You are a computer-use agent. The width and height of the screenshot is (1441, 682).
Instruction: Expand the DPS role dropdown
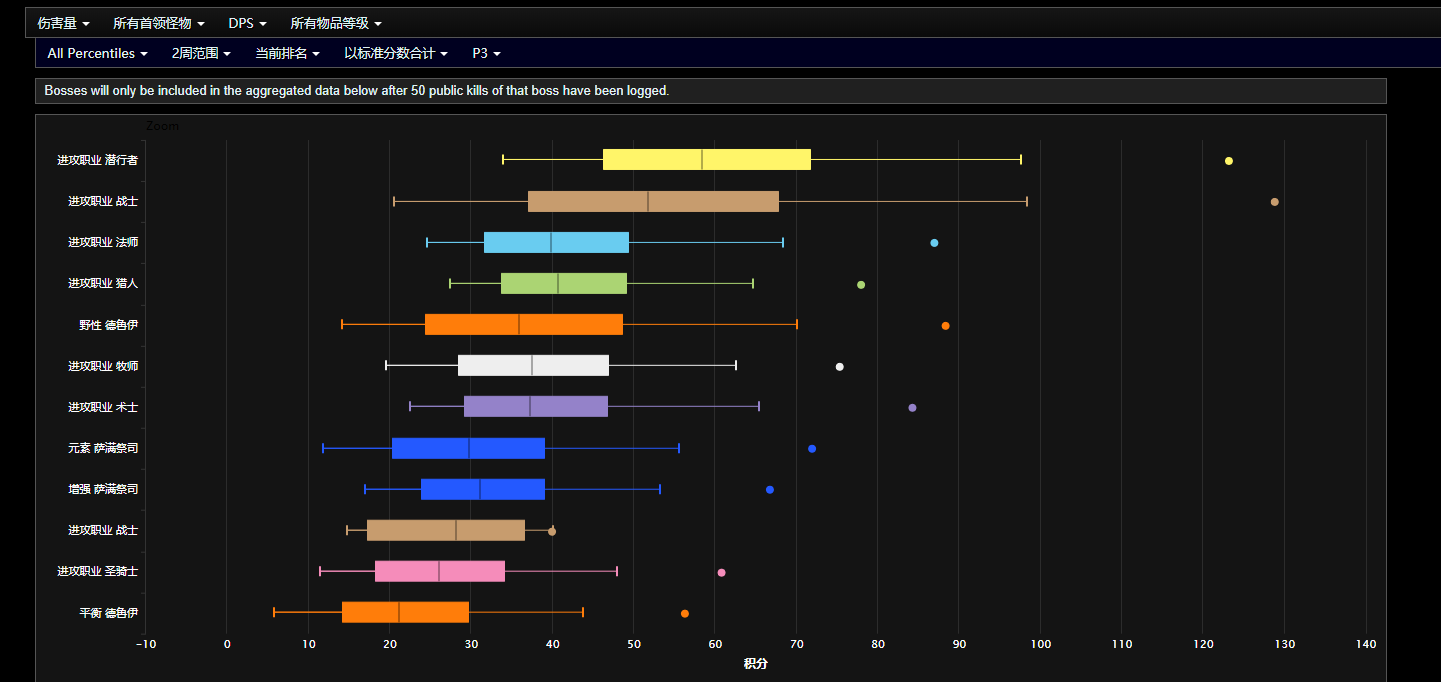coord(247,23)
